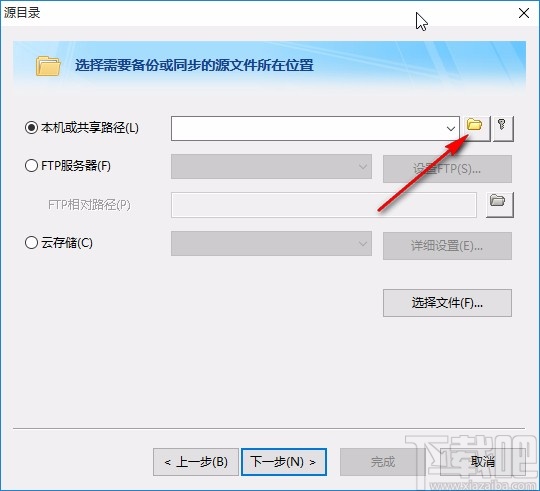Click 详细设置(E)... button
Screen dimensions: 540x491
pos(447,246)
